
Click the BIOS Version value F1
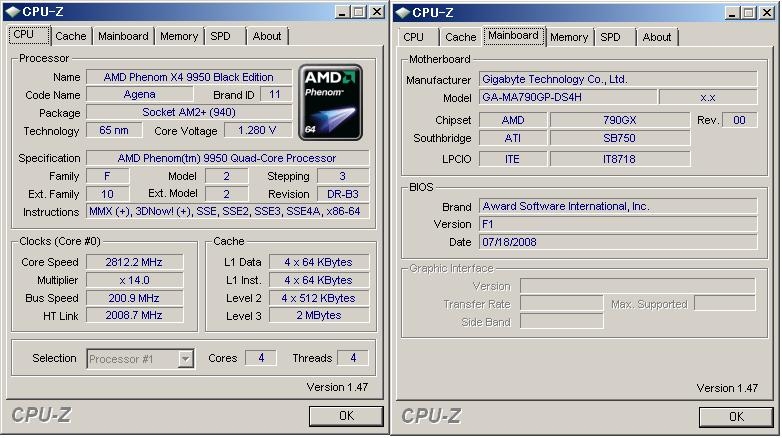point(618,224)
